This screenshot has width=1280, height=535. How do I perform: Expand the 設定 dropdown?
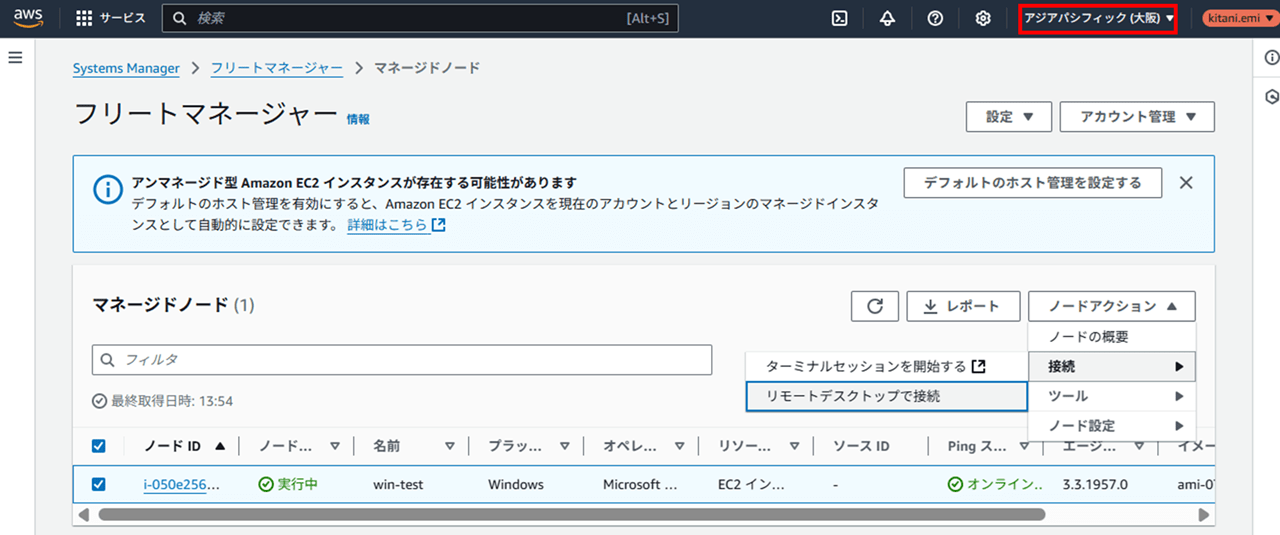[x=1009, y=116]
